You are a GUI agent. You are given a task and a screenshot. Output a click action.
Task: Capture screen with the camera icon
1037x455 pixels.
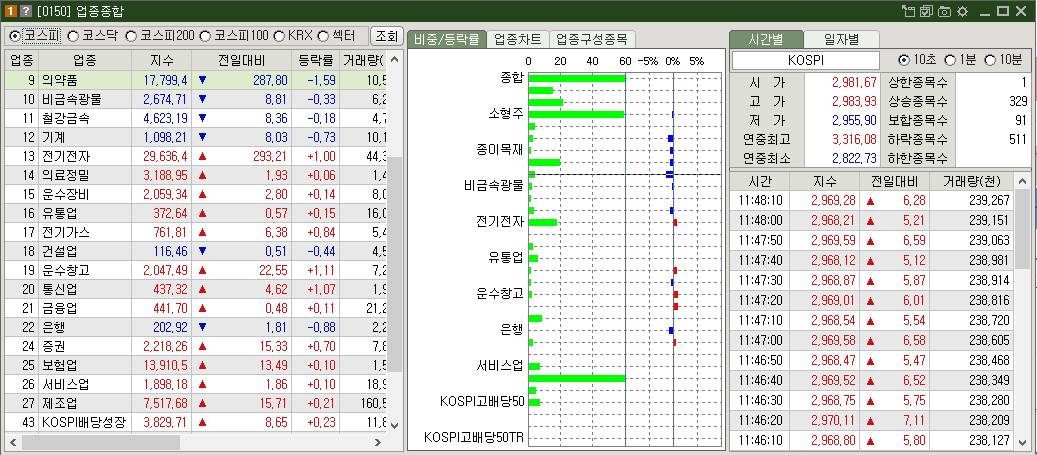click(x=944, y=11)
